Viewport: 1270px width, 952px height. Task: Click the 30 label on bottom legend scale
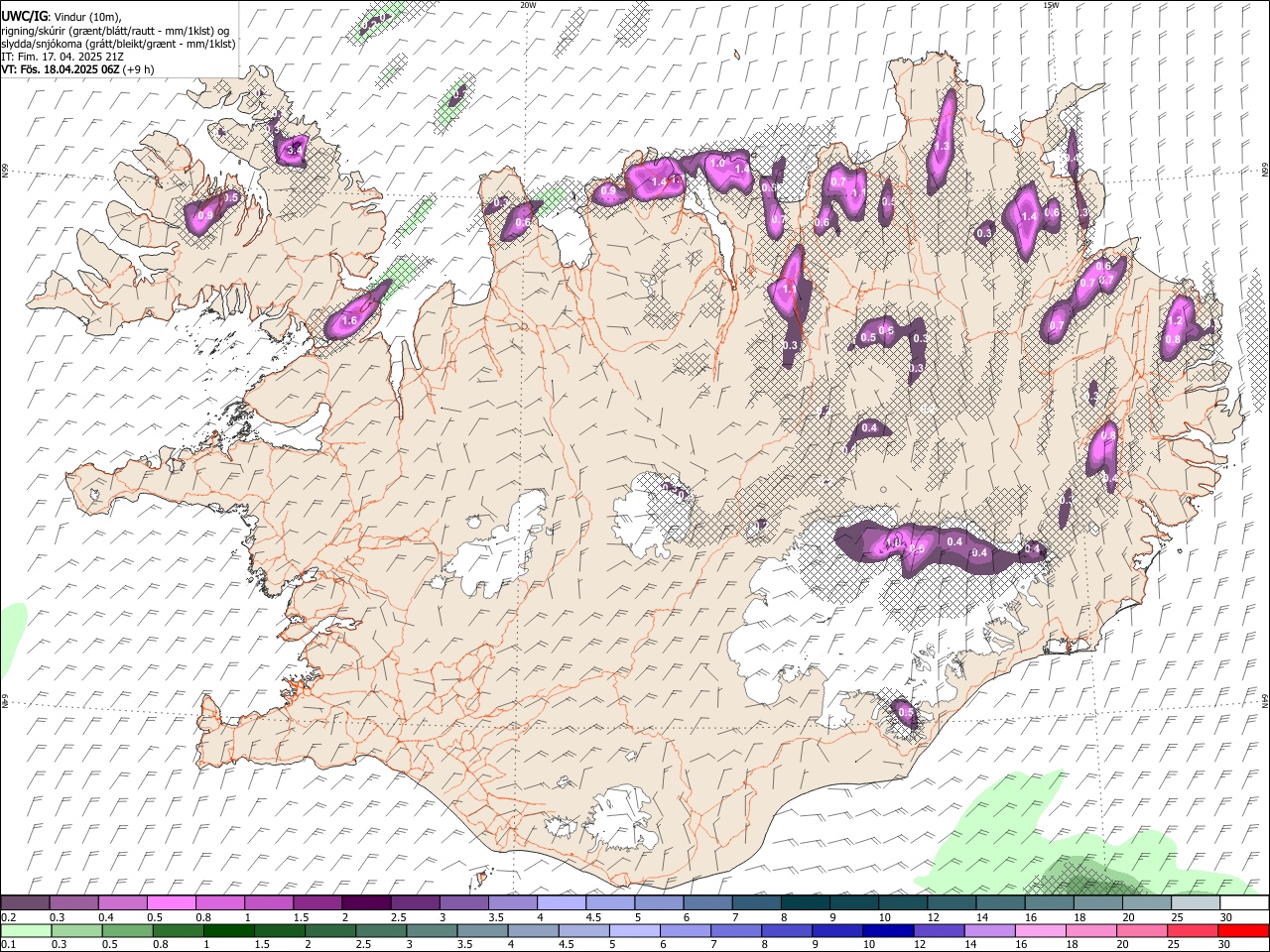click(x=1223, y=945)
